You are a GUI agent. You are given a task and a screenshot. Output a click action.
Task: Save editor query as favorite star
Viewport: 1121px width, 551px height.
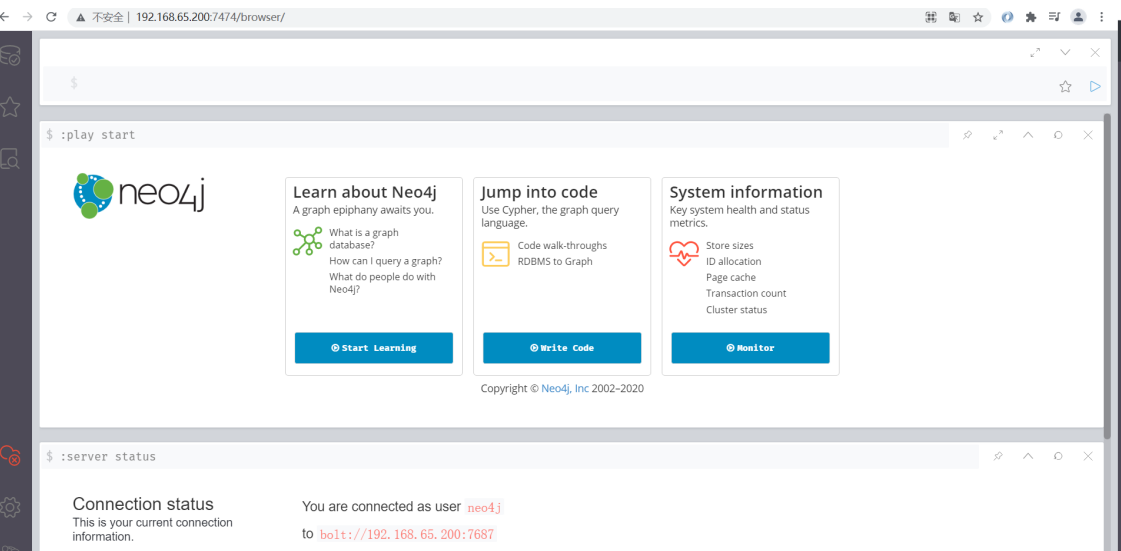click(x=1065, y=87)
